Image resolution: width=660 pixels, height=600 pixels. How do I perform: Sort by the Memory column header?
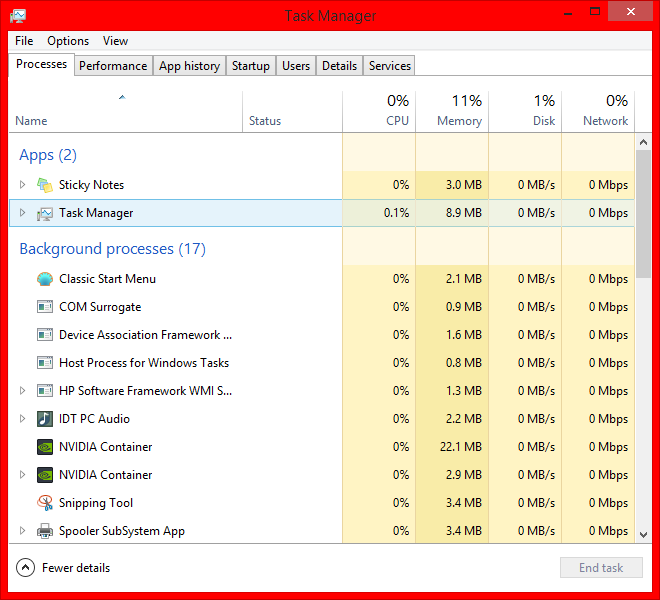[452, 112]
